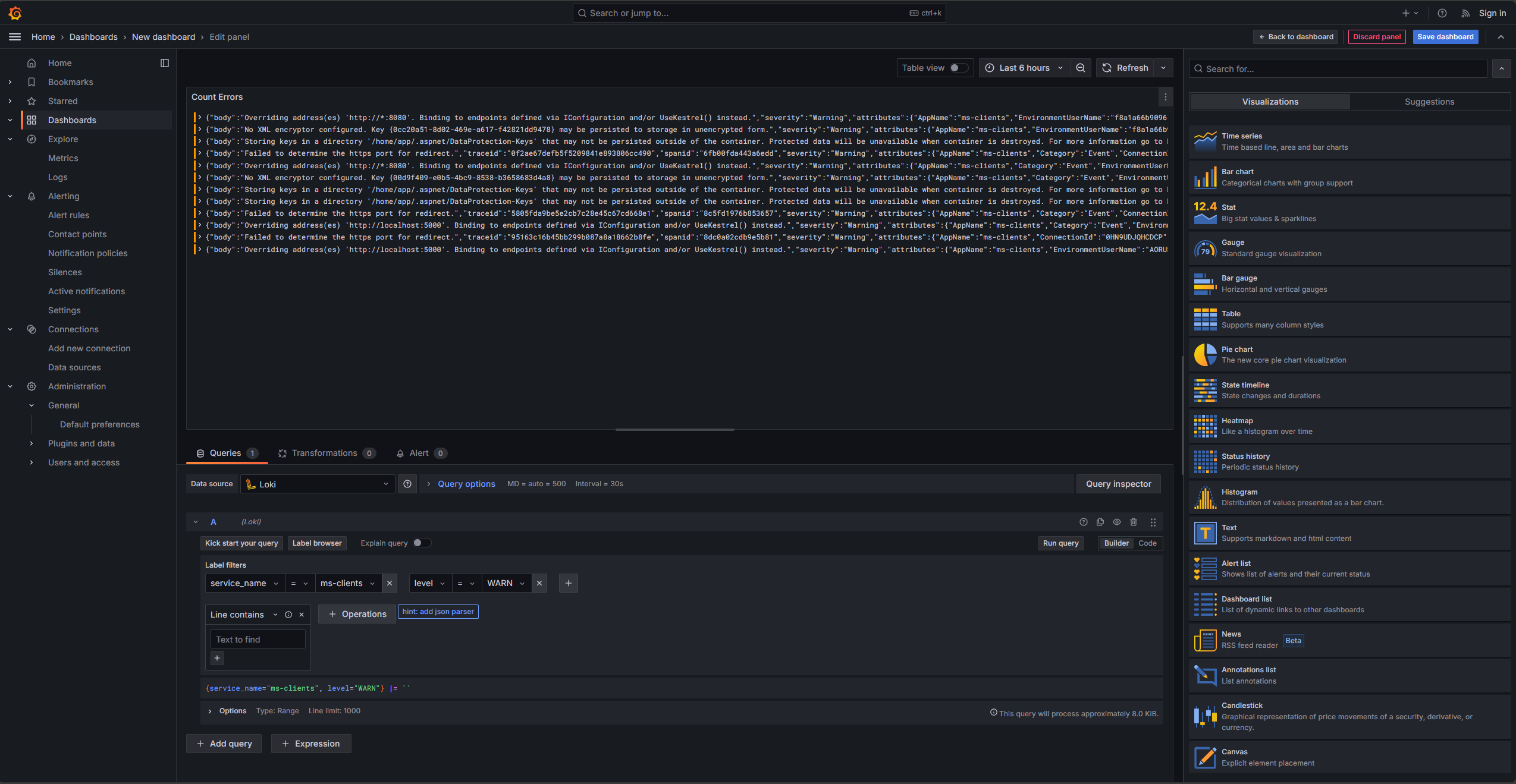Duplicate query A

click(x=1100, y=522)
